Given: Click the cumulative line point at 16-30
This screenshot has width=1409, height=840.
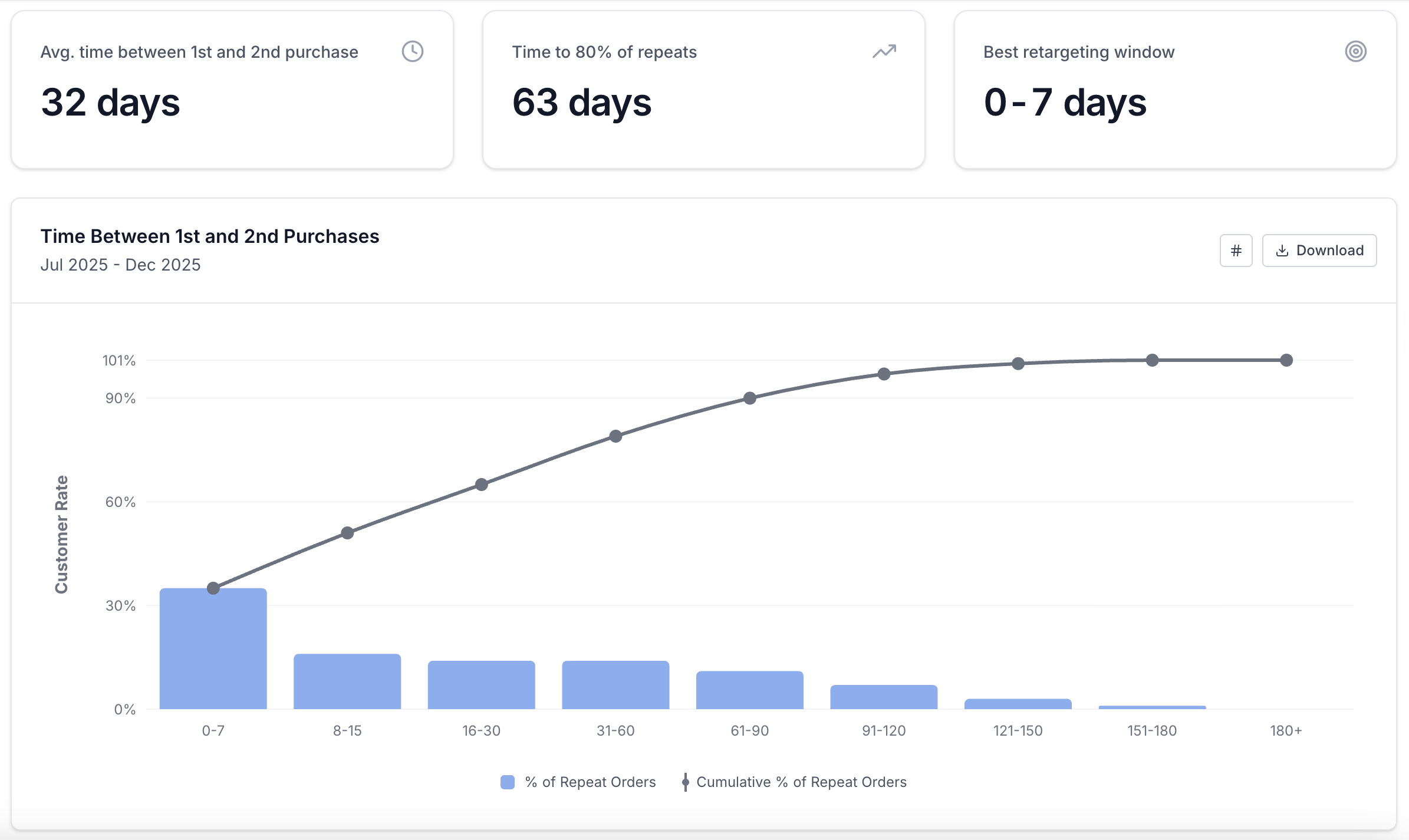Looking at the screenshot, I should coord(482,485).
